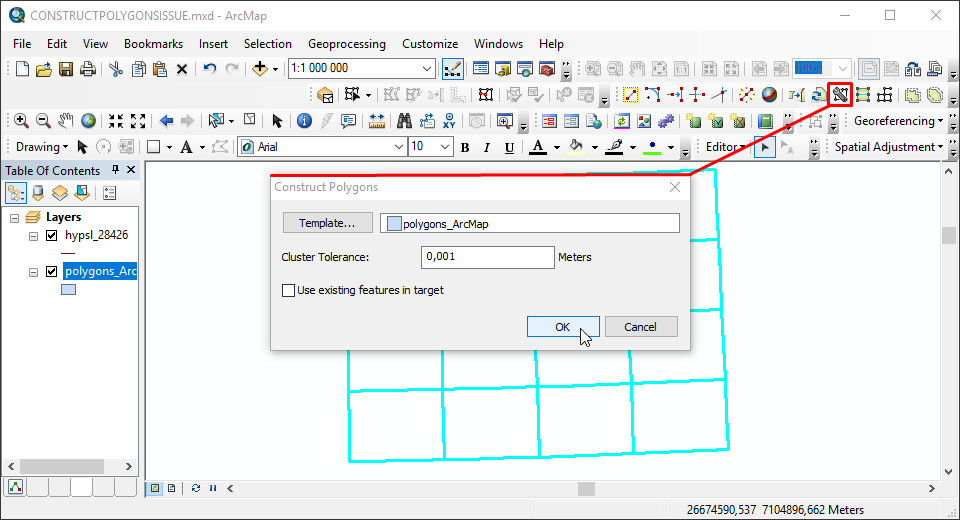
Task: Open the fill color picker
Action: coord(576,147)
